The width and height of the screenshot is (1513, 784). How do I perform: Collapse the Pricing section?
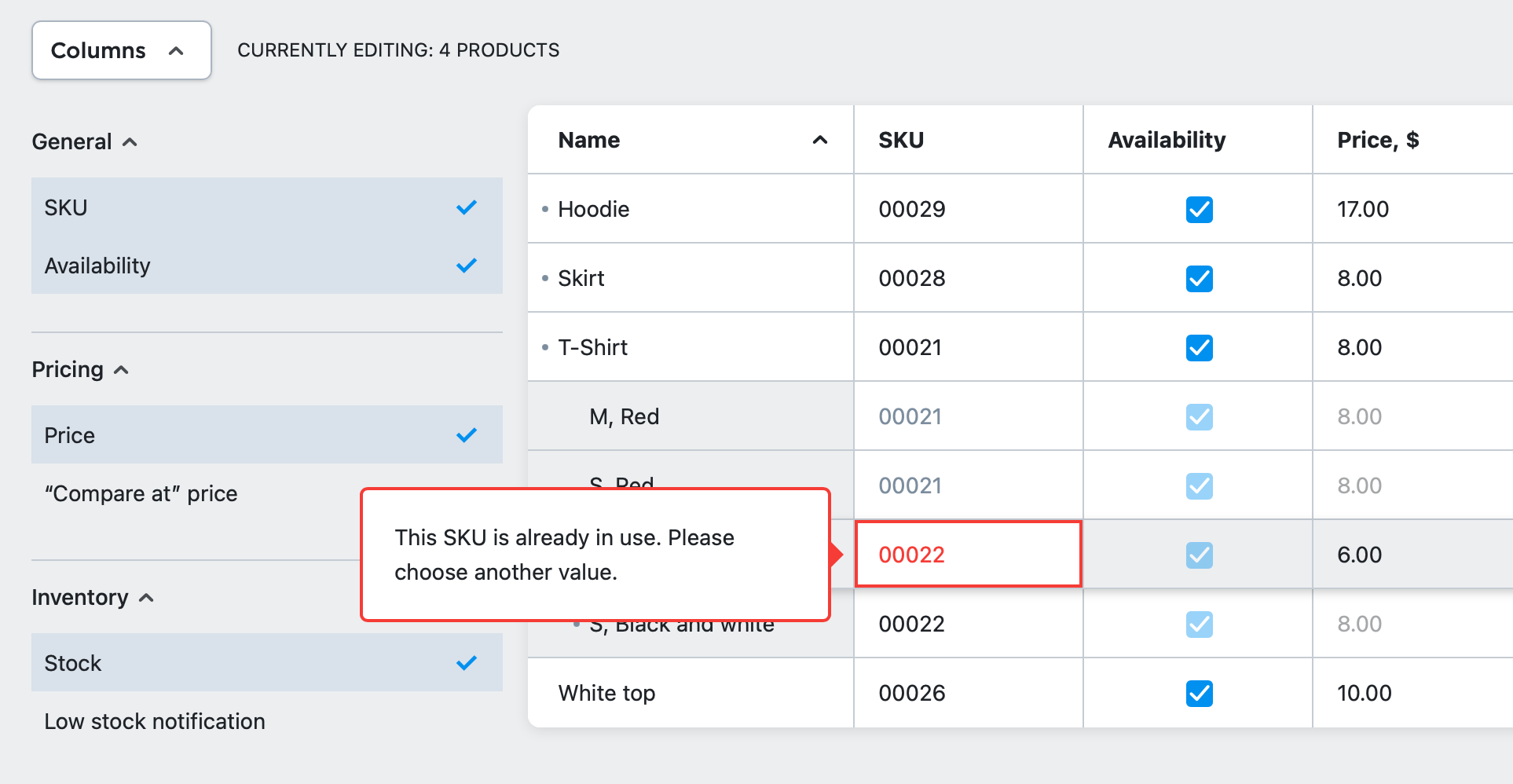(x=122, y=369)
